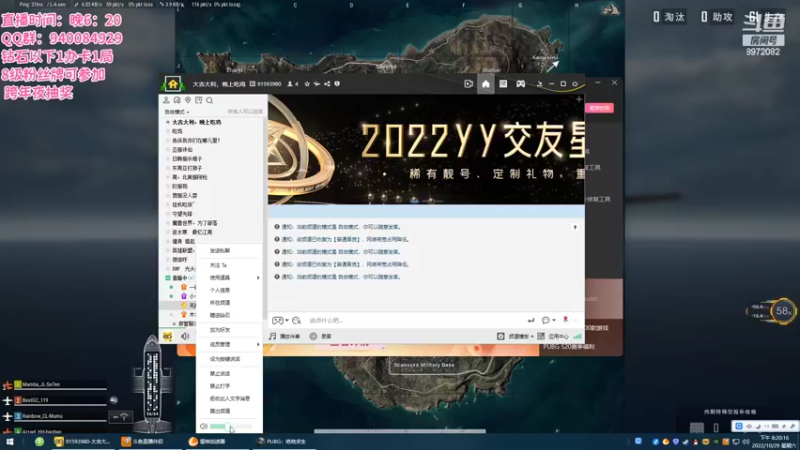Click the red flower gift icon

click(565, 319)
